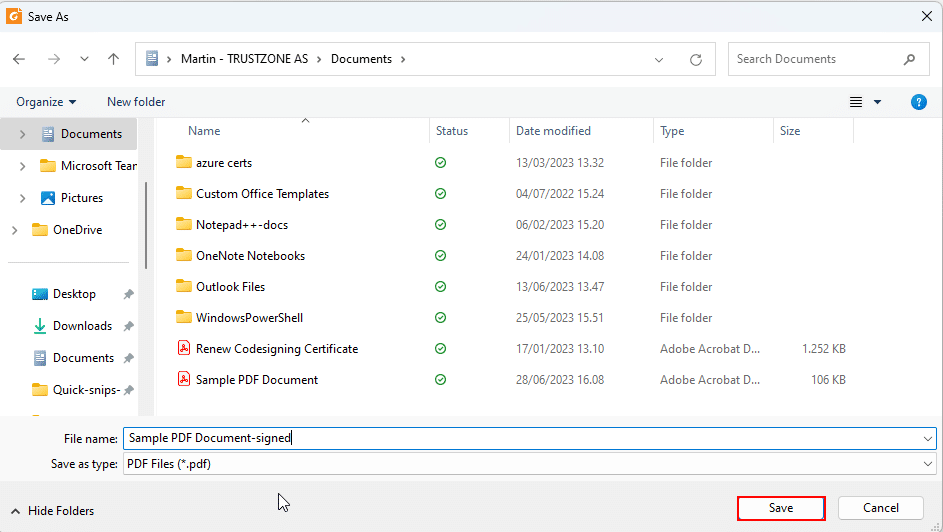Screen dimensions: 943x532
Task: Change view layout icon
Action: (856, 102)
